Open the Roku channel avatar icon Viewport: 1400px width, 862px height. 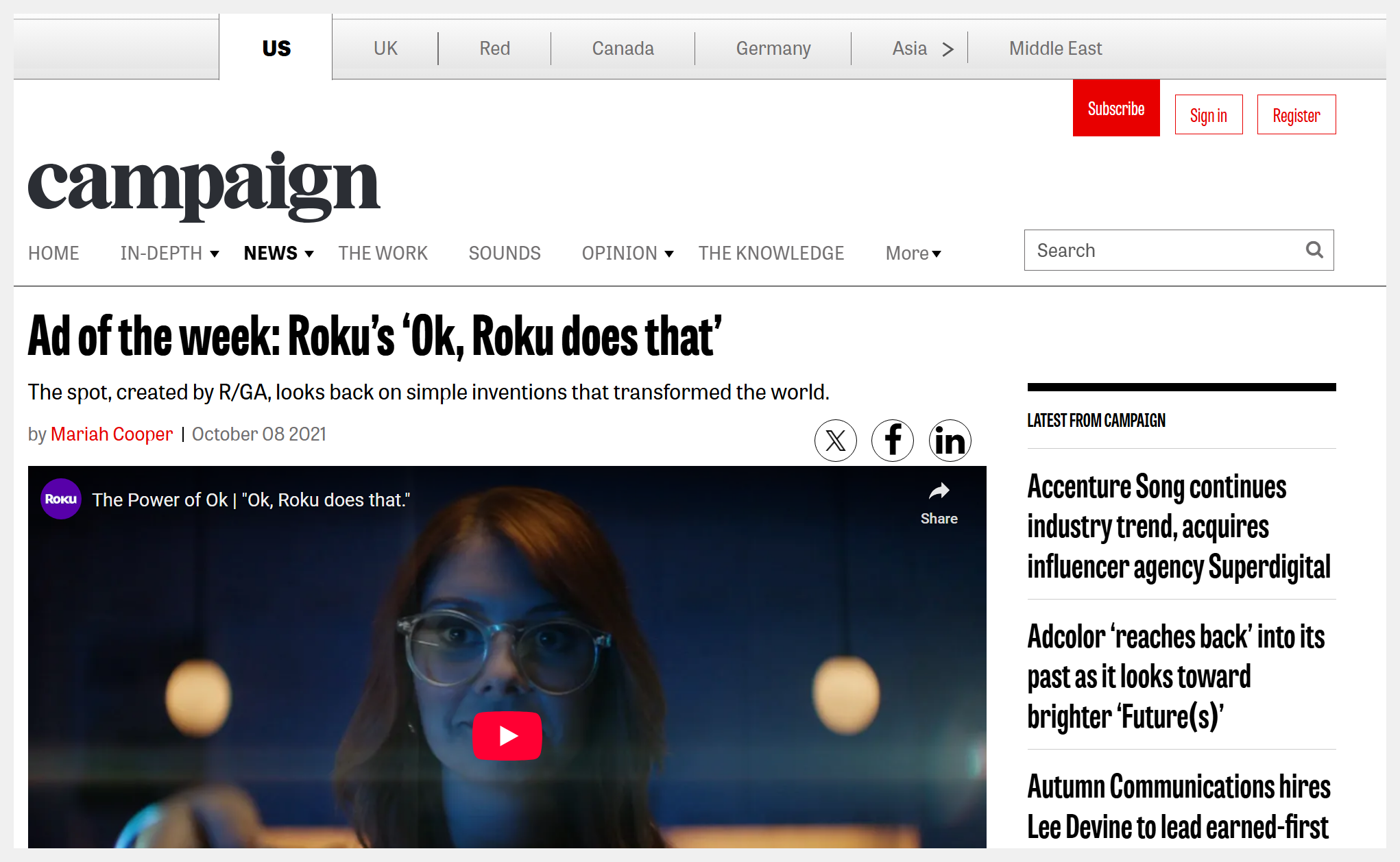point(61,499)
